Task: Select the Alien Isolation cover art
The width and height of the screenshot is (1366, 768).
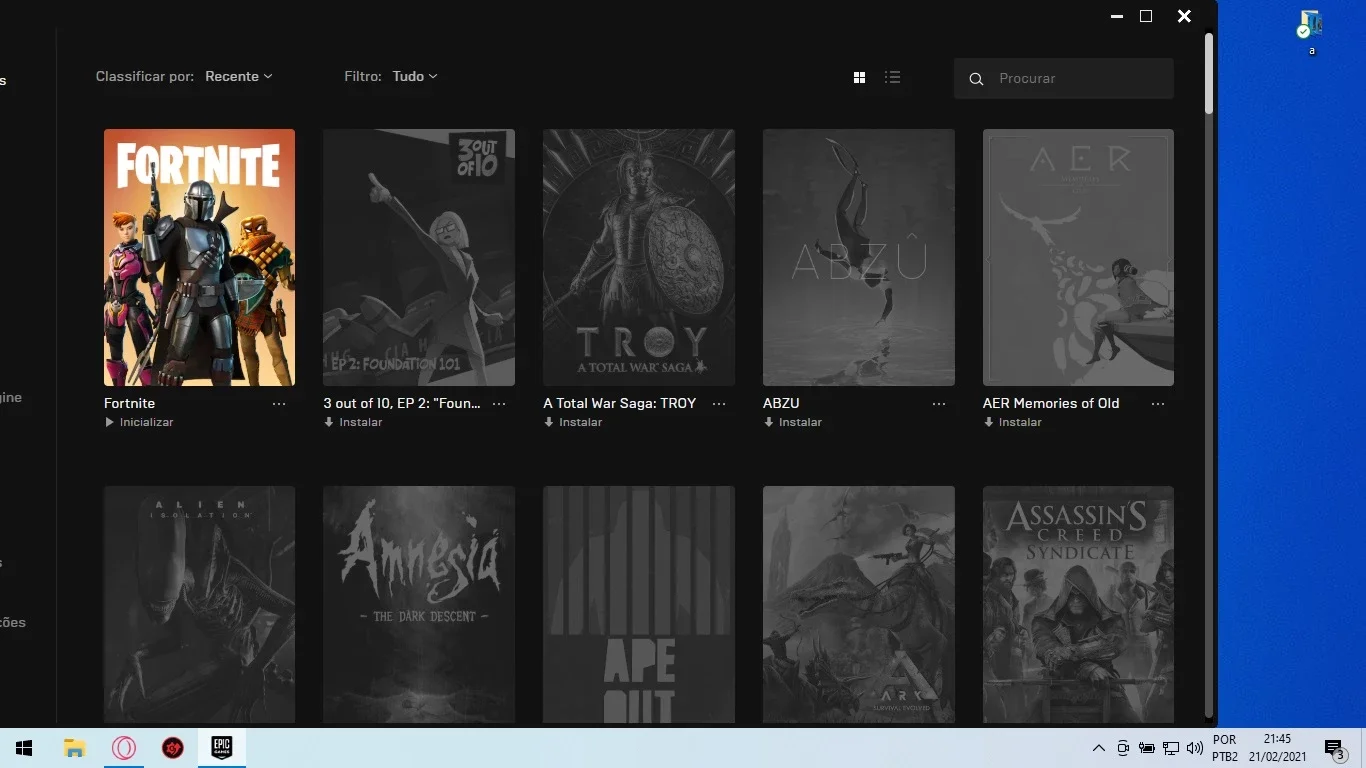Action: [x=199, y=604]
